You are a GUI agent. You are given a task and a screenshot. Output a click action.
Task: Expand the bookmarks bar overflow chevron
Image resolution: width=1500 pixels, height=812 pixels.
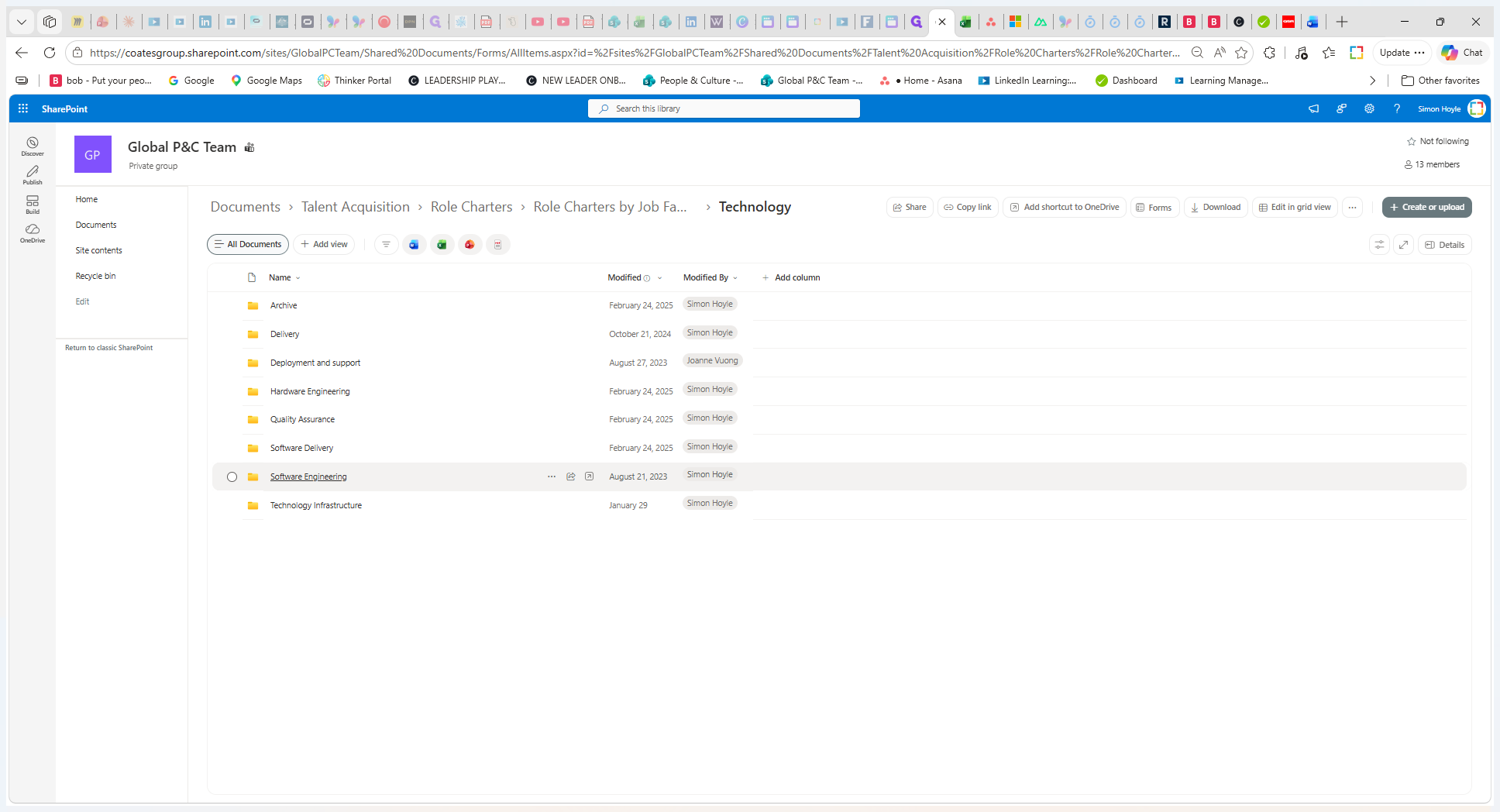[1373, 81]
